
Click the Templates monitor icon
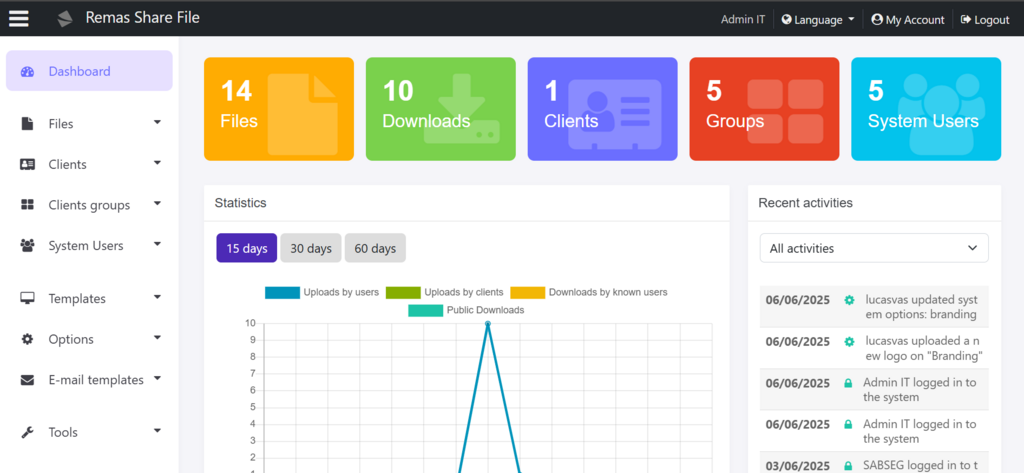[x=27, y=299]
